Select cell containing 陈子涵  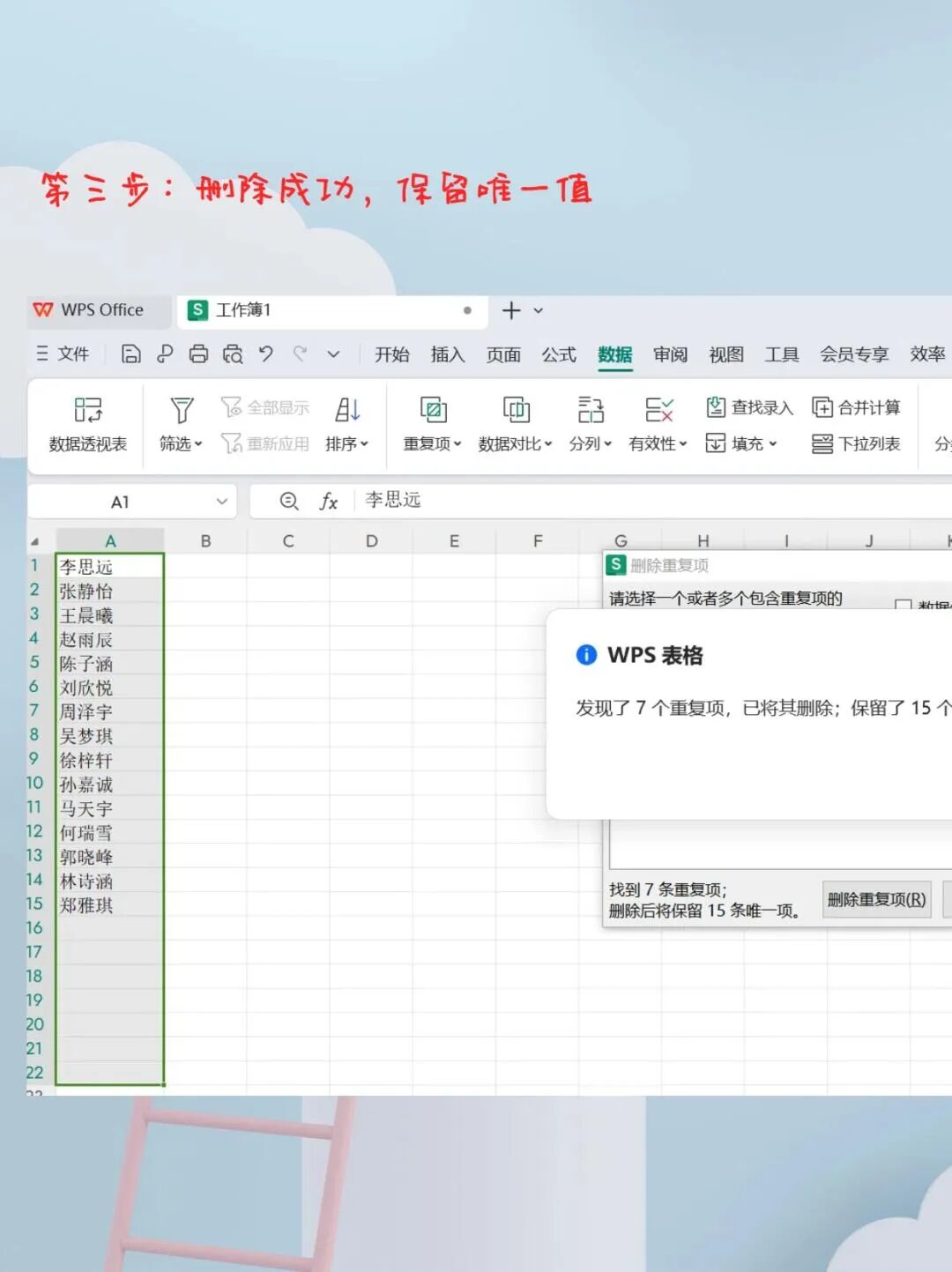(110, 663)
